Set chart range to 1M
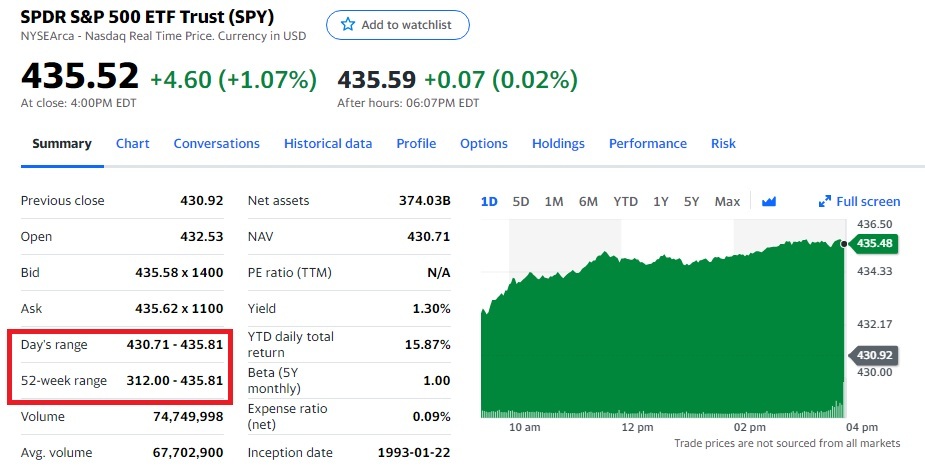 (x=554, y=201)
